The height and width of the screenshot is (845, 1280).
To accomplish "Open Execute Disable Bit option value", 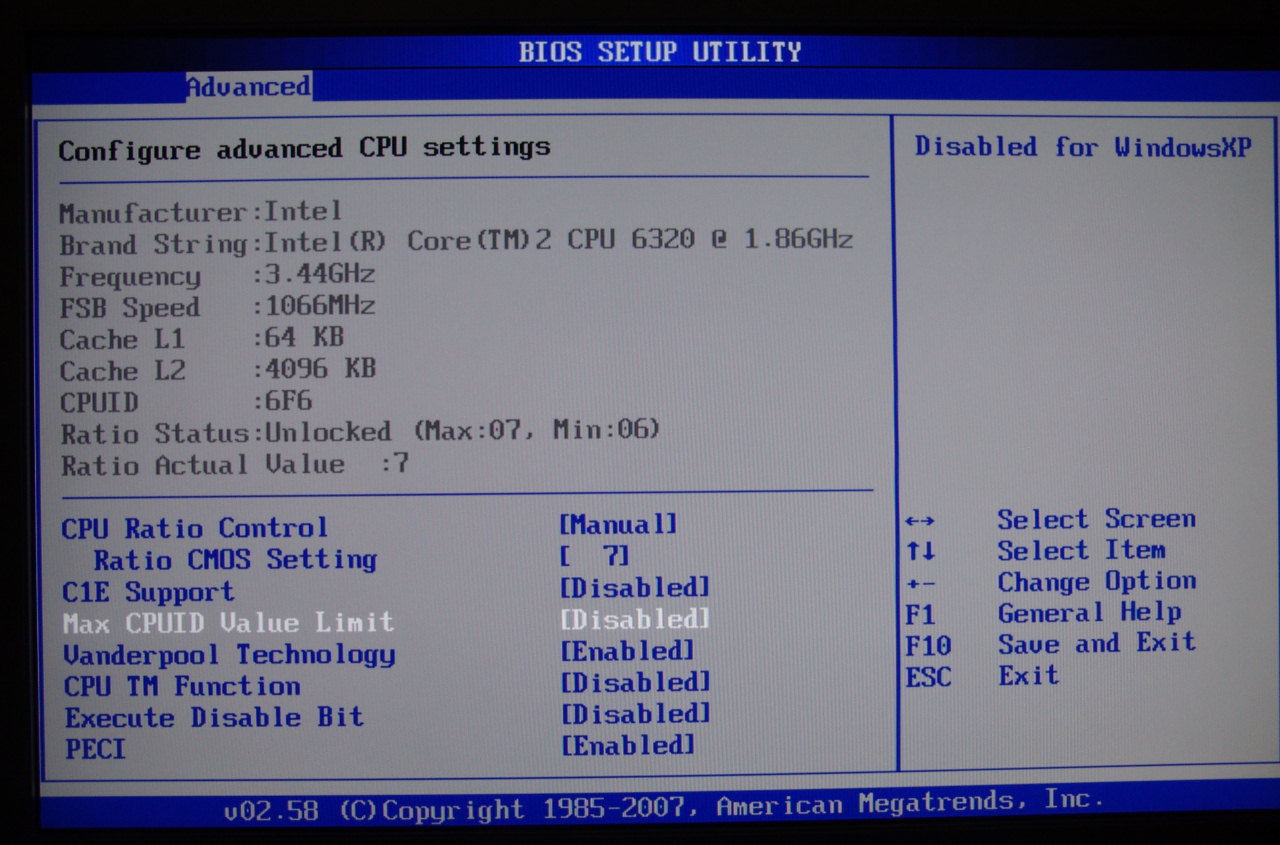I will pos(635,714).
